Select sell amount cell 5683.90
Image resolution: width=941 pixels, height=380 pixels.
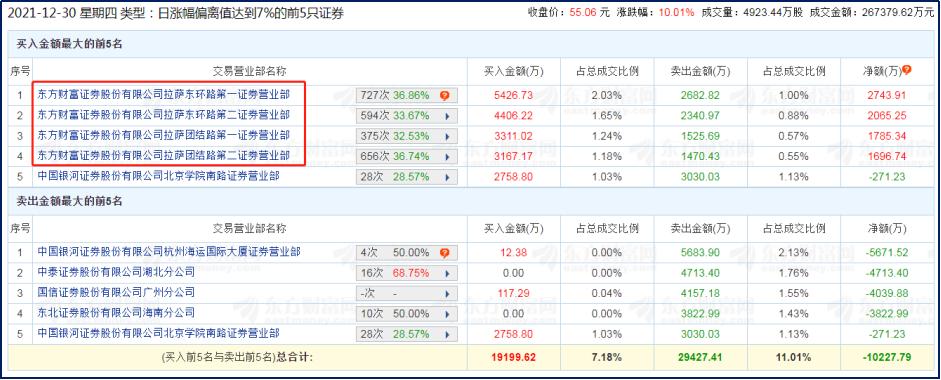(700, 253)
